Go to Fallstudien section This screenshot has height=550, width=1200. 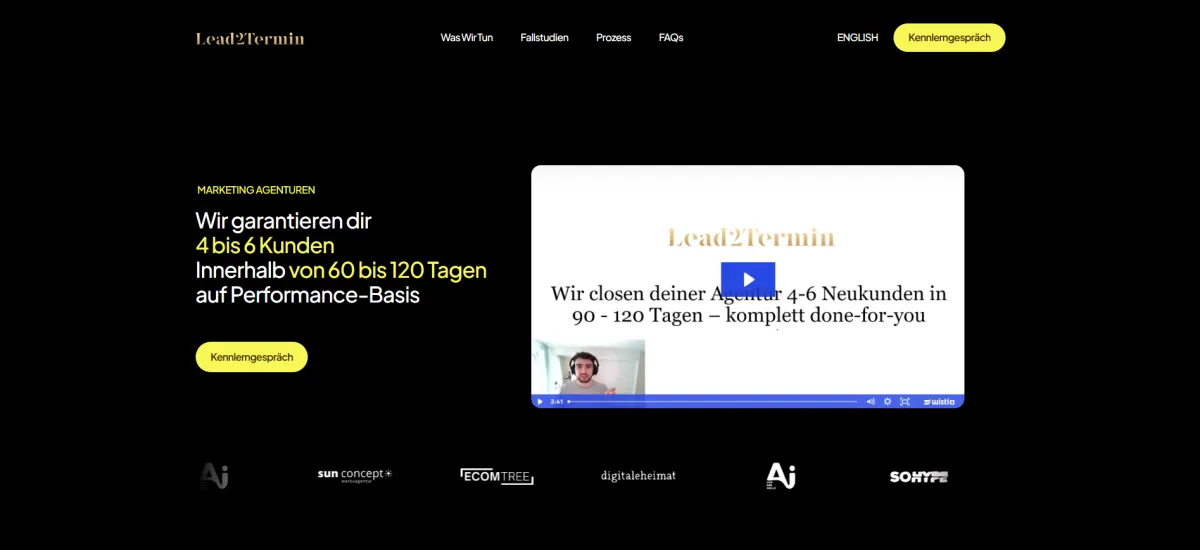click(544, 38)
